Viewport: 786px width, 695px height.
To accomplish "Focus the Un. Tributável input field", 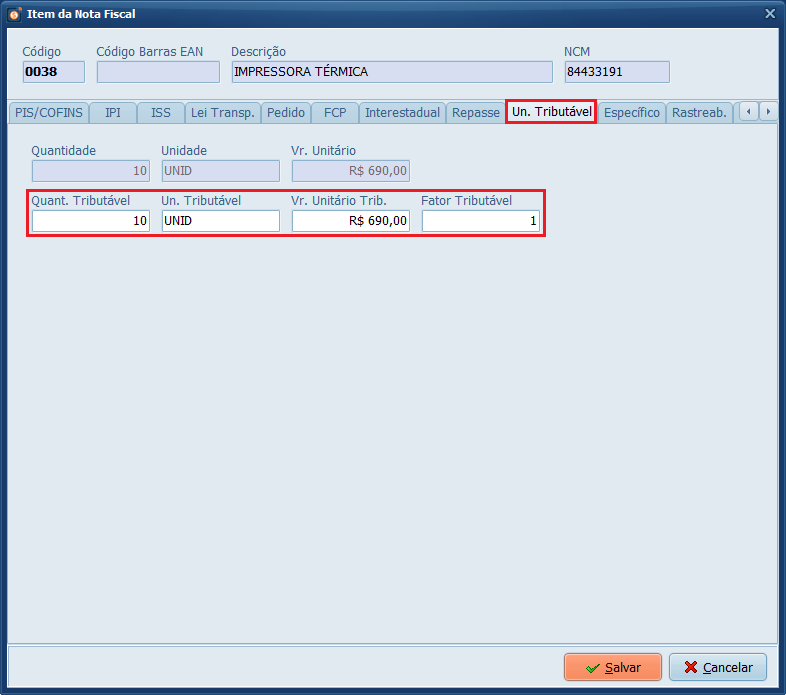I will click(x=220, y=221).
